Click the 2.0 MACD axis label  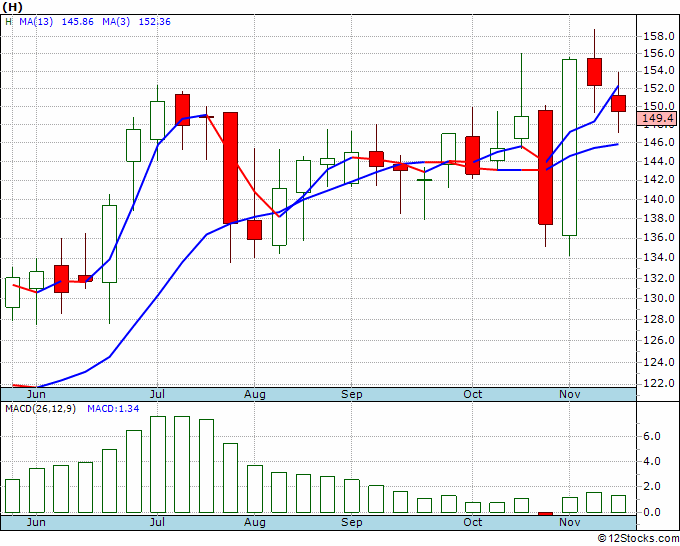pos(652,487)
